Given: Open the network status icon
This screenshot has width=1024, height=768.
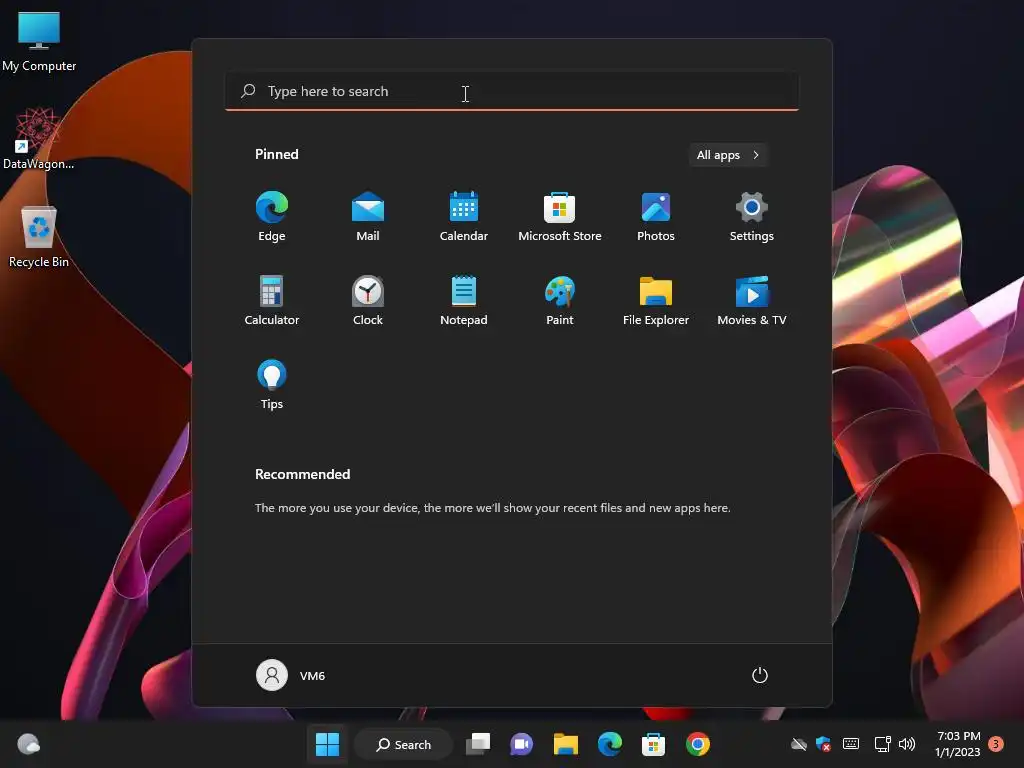Looking at the screenshot, I should pyautogui.click(x=882, y=744).
